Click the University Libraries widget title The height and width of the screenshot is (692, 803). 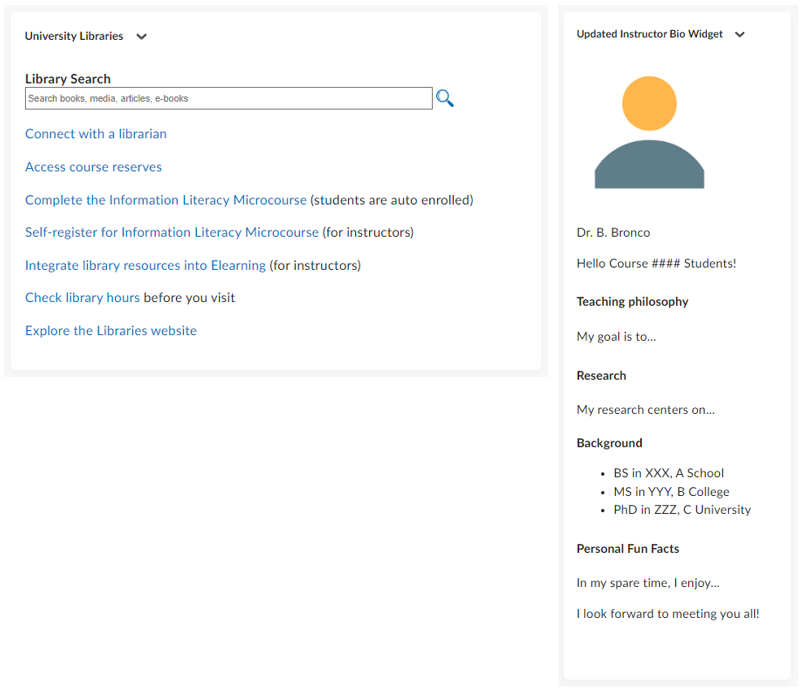point(74,36)
